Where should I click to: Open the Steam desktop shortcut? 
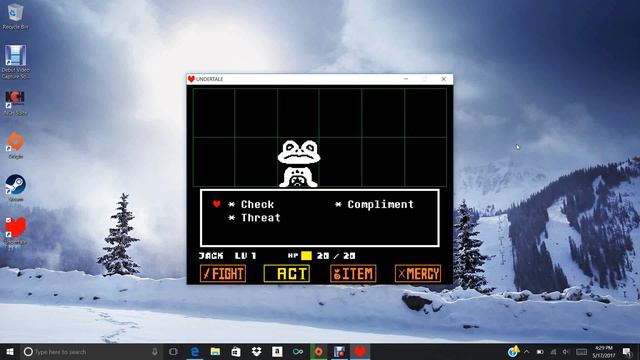click(16, 188)
